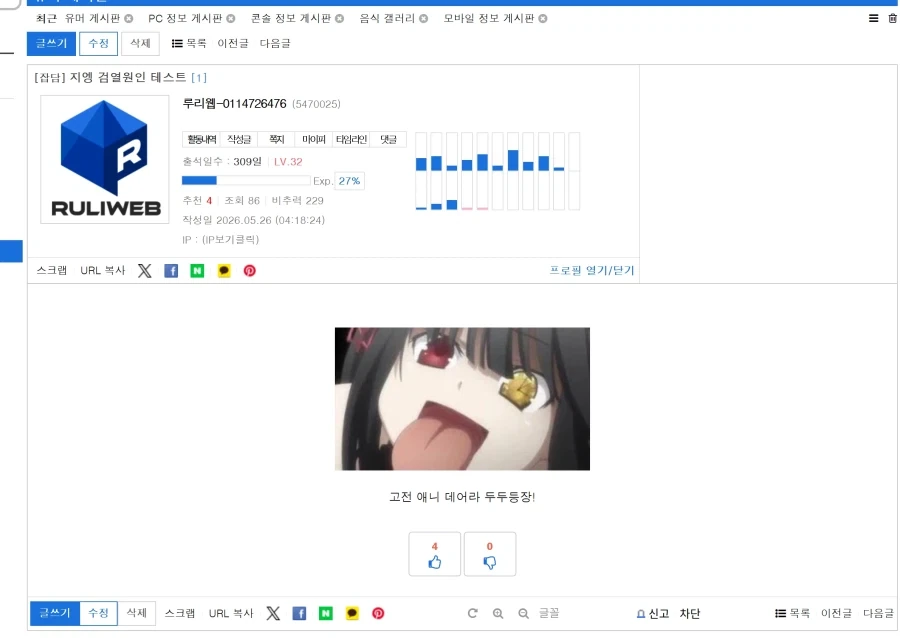Go to 다음글 next post at bottom
The width and height of the screenshot is (900, 638).
pyautogui.click(x=879, y=613)
